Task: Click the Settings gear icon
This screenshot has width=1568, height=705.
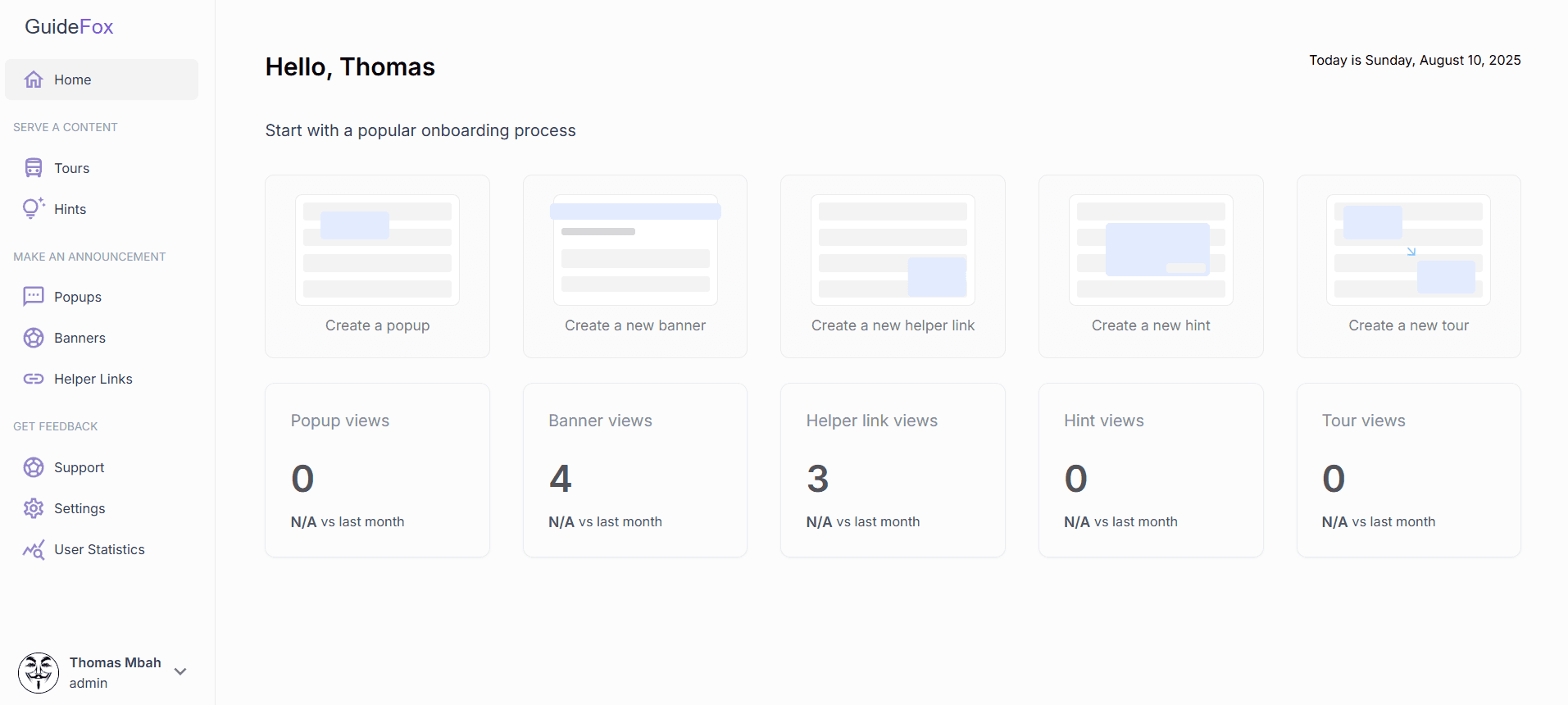Action: click(x=34, y=508)
